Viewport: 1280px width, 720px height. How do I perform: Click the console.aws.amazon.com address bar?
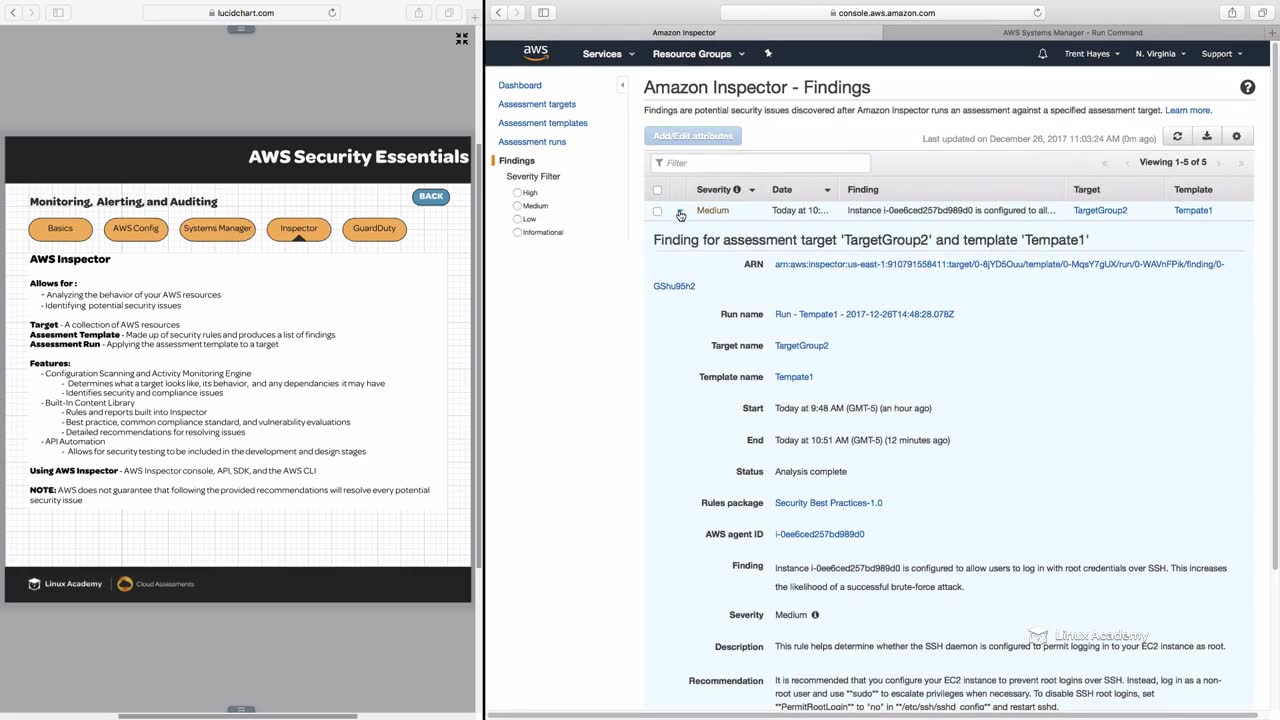885,13
